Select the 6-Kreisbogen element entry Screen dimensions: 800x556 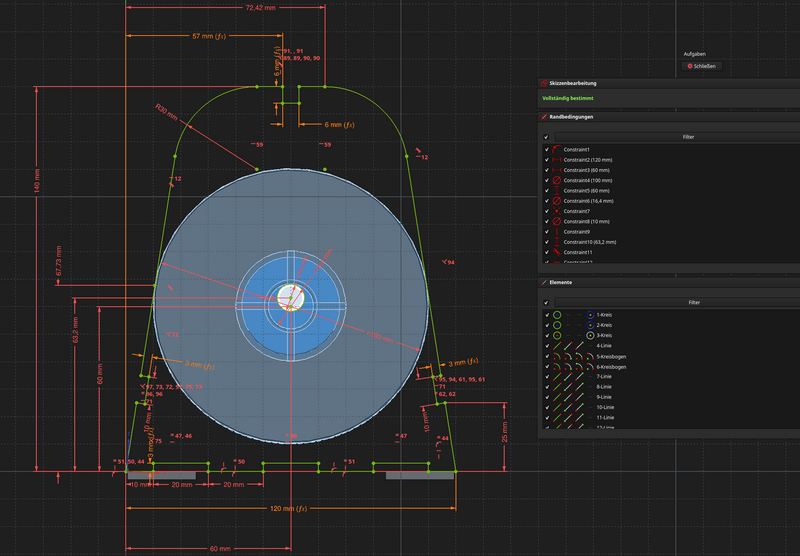tap(611, 367)
